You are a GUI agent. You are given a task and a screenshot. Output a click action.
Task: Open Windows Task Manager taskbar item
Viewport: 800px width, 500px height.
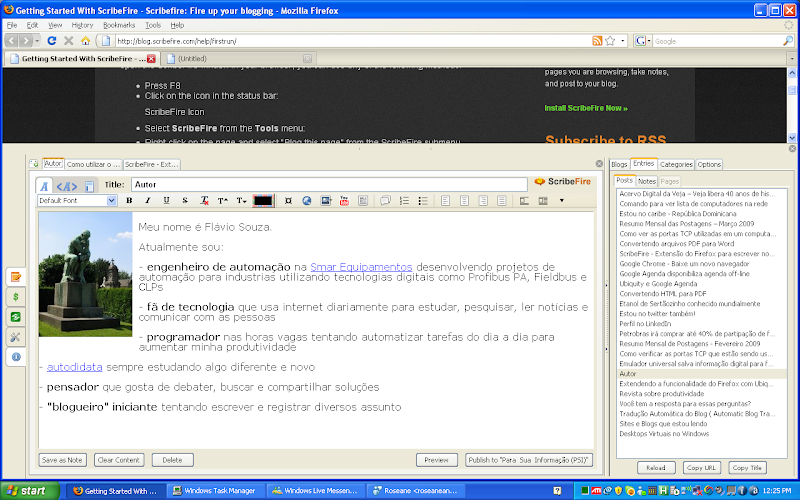[x=216, y=491]
